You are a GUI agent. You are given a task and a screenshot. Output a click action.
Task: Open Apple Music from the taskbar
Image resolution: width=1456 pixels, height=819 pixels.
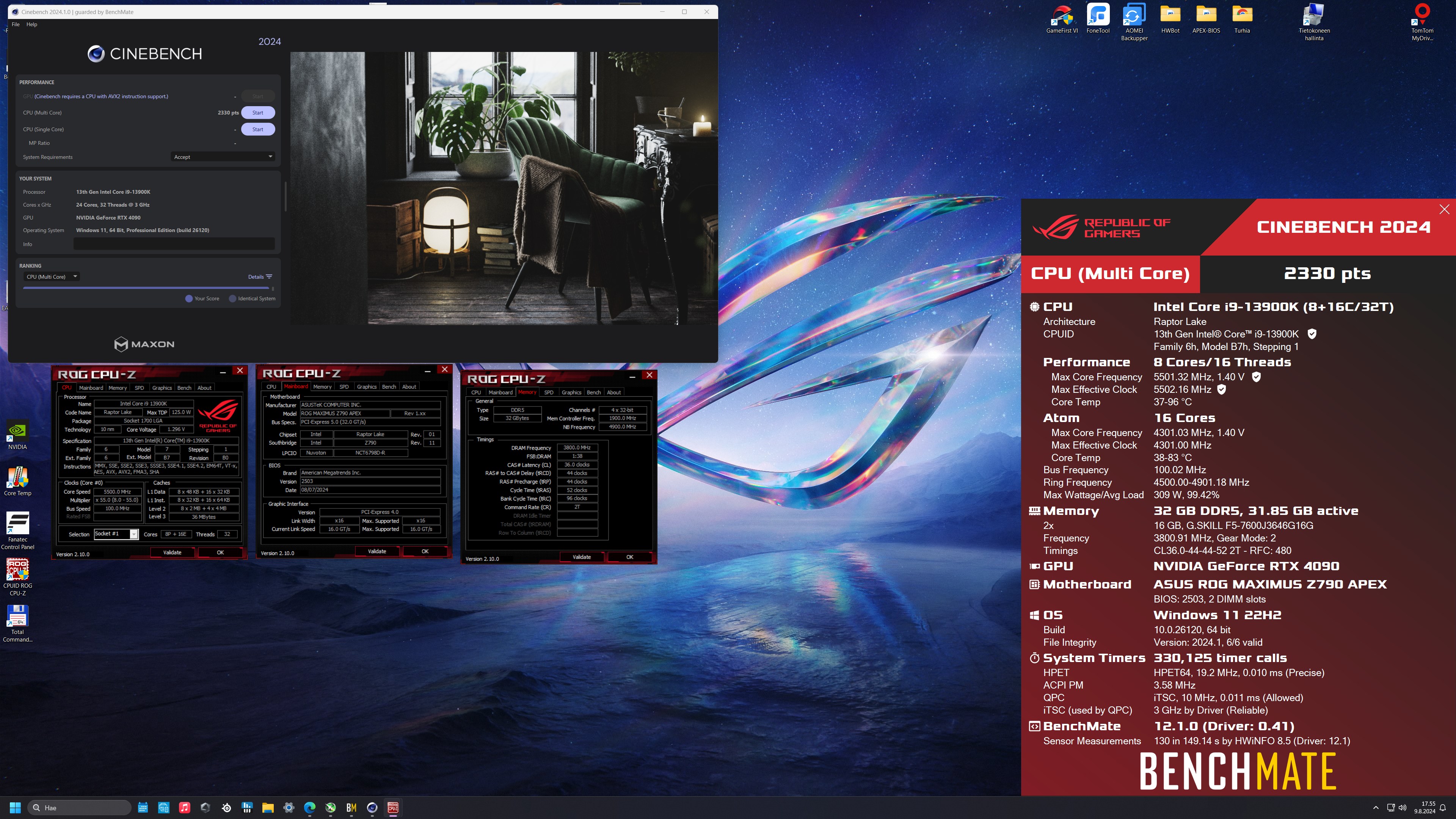click(184, 808)
